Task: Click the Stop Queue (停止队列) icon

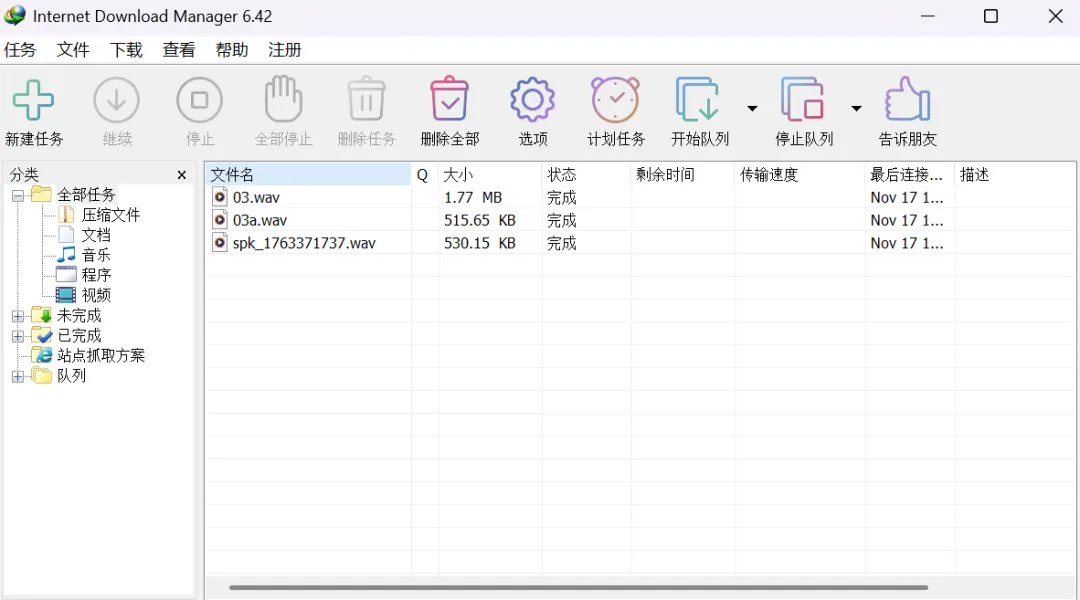Action: pyautogui.click(x=802, y=100)
